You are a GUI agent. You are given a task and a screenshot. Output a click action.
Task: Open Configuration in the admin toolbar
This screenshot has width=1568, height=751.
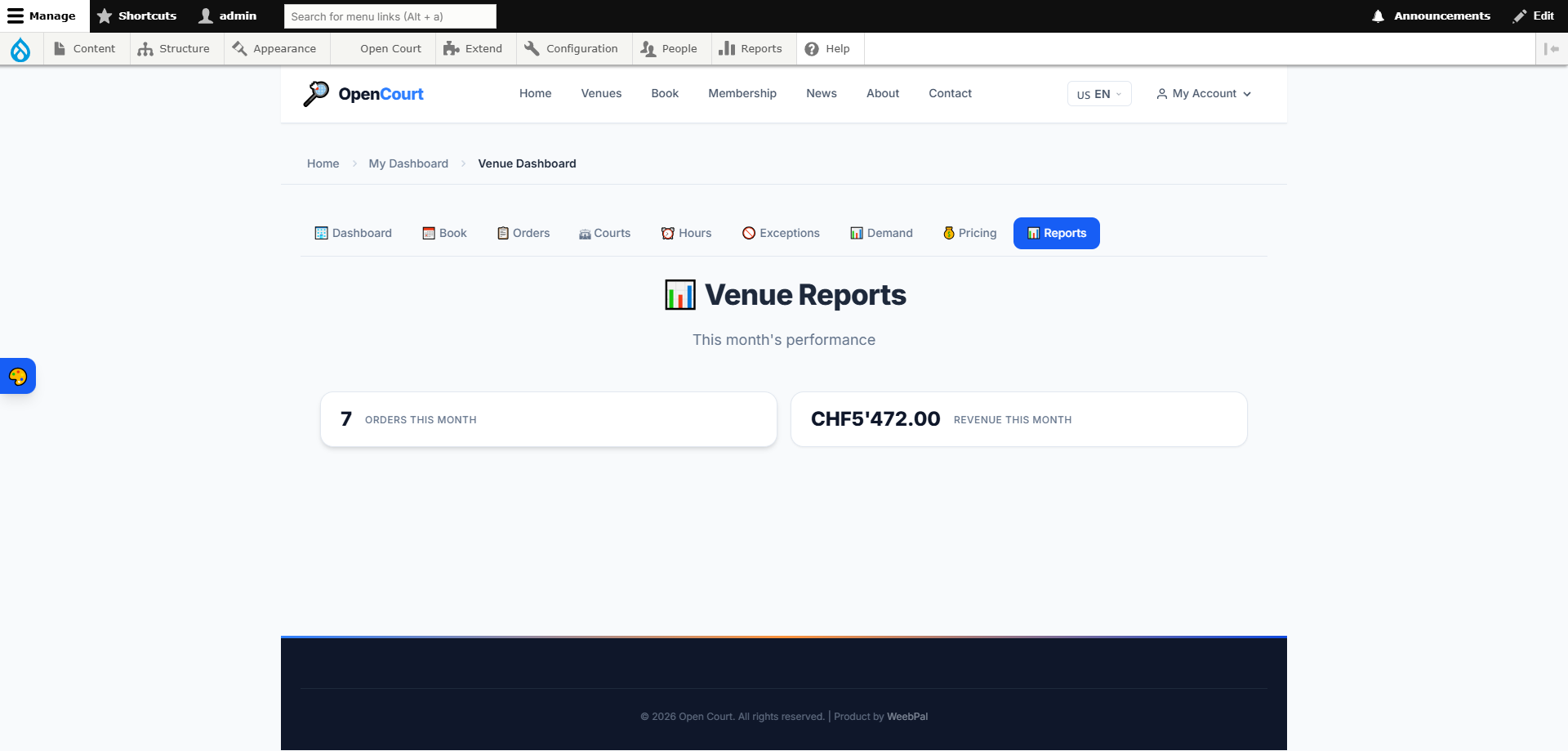(x=572, y=49)
